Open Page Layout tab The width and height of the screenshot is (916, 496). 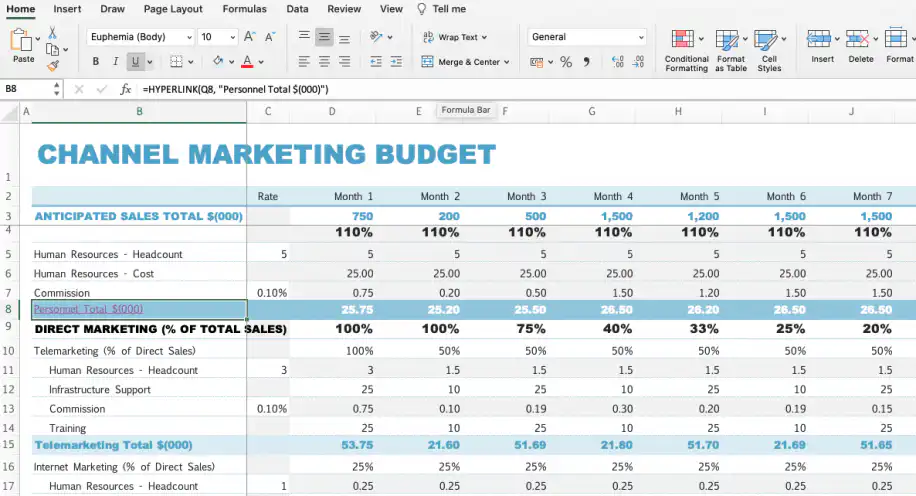173,9
